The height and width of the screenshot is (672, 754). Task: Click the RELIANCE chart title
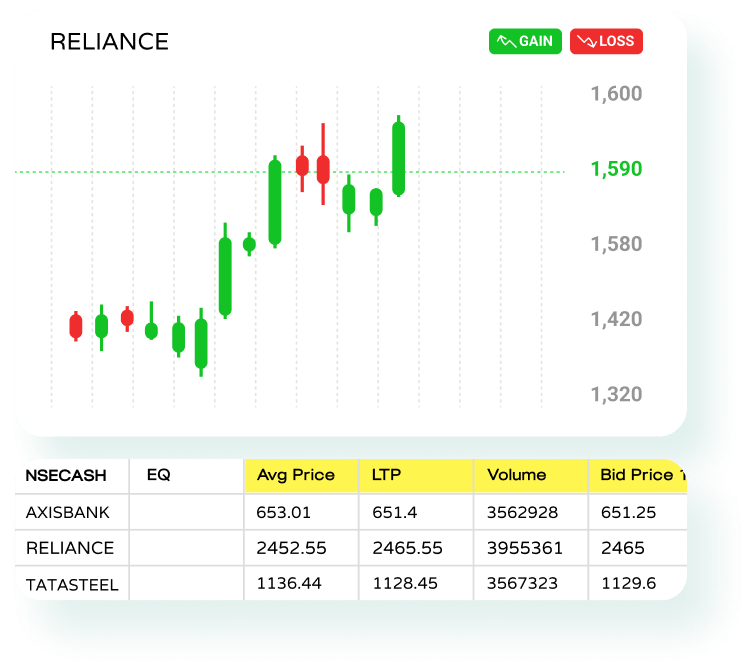[109, 41]
